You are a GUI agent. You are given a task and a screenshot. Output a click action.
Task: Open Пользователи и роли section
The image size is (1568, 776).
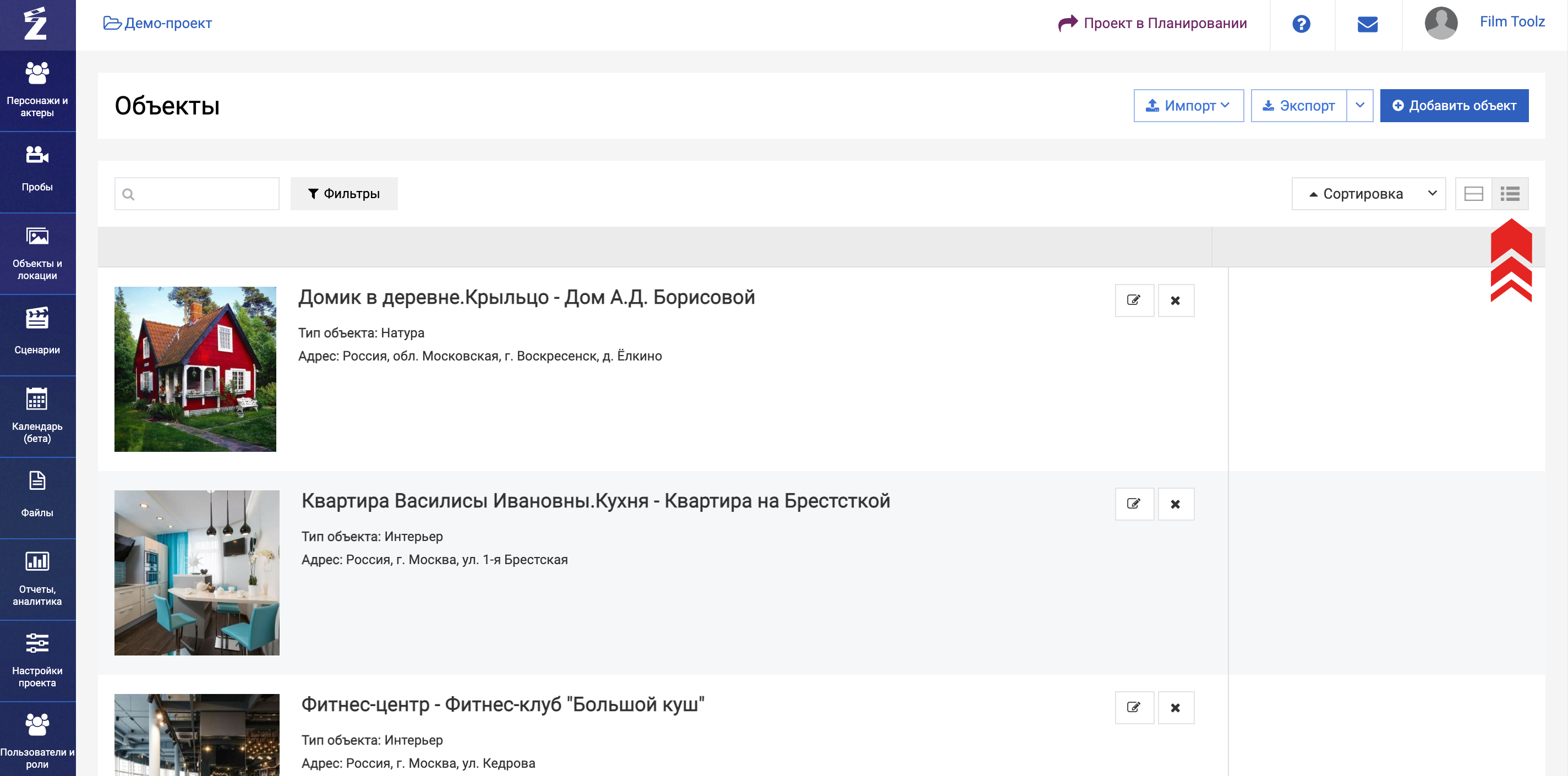[x=37, y=741]
